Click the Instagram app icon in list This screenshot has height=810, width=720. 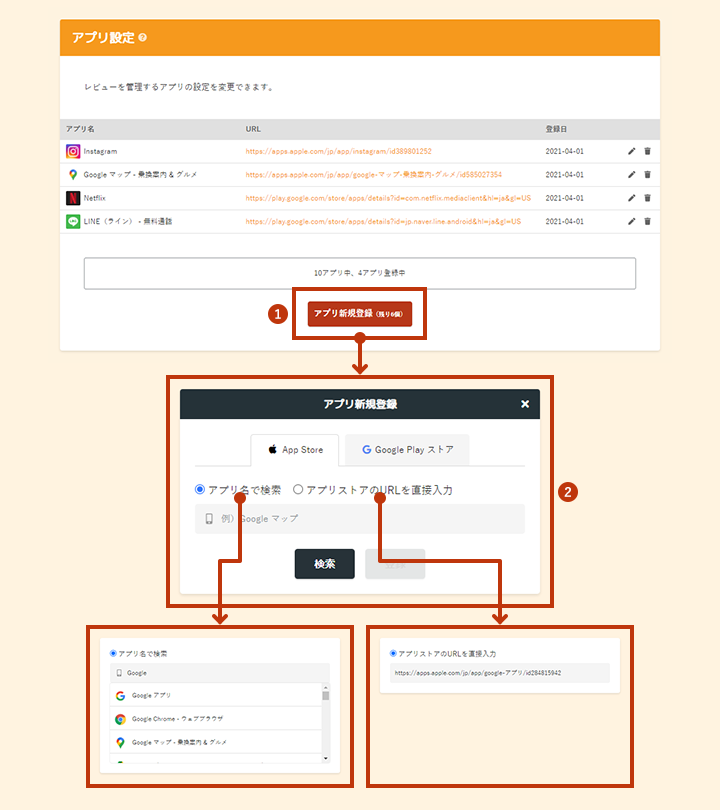tap(73, 151)
